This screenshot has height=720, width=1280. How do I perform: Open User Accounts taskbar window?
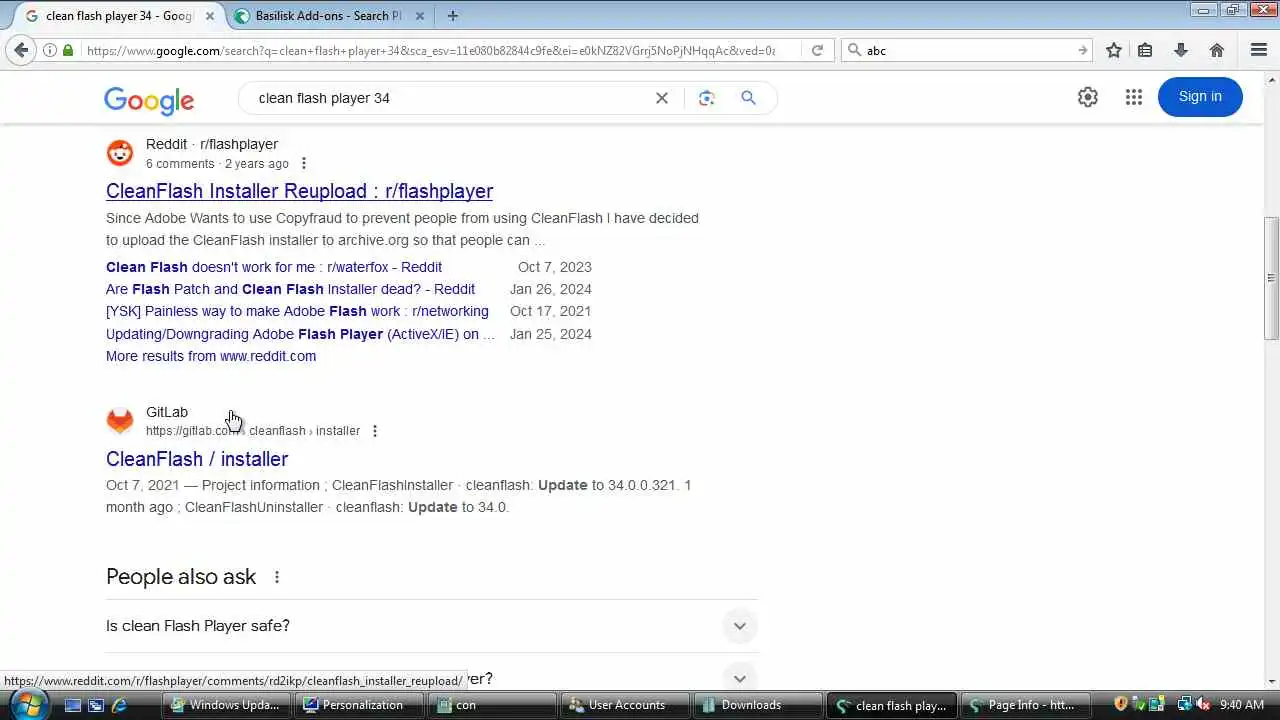627,705
